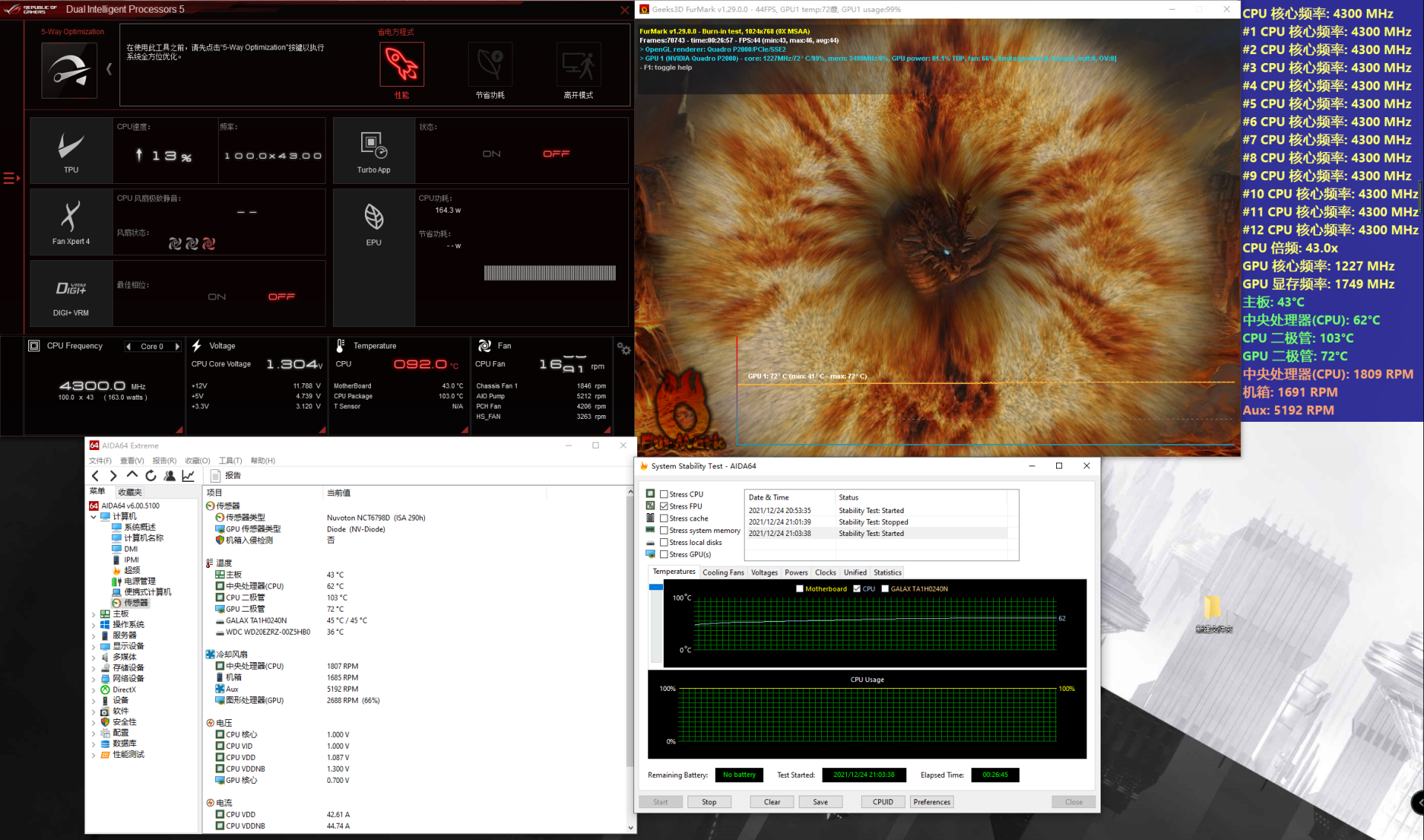
Task: Open monitor settings gear icon in ASUS panel
Action: (x=624, y=348)
